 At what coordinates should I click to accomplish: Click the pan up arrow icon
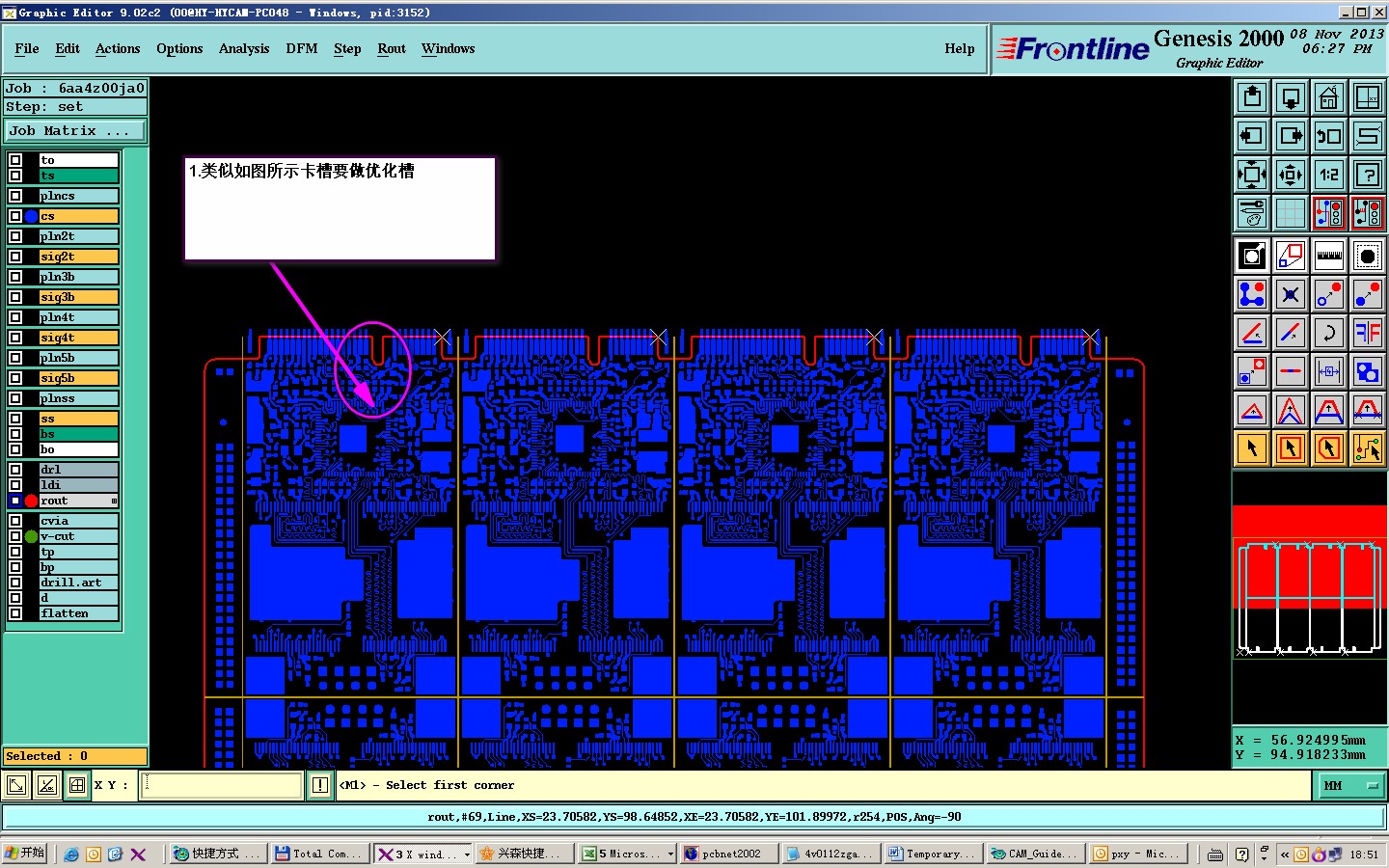click(x=1252, y=97)
